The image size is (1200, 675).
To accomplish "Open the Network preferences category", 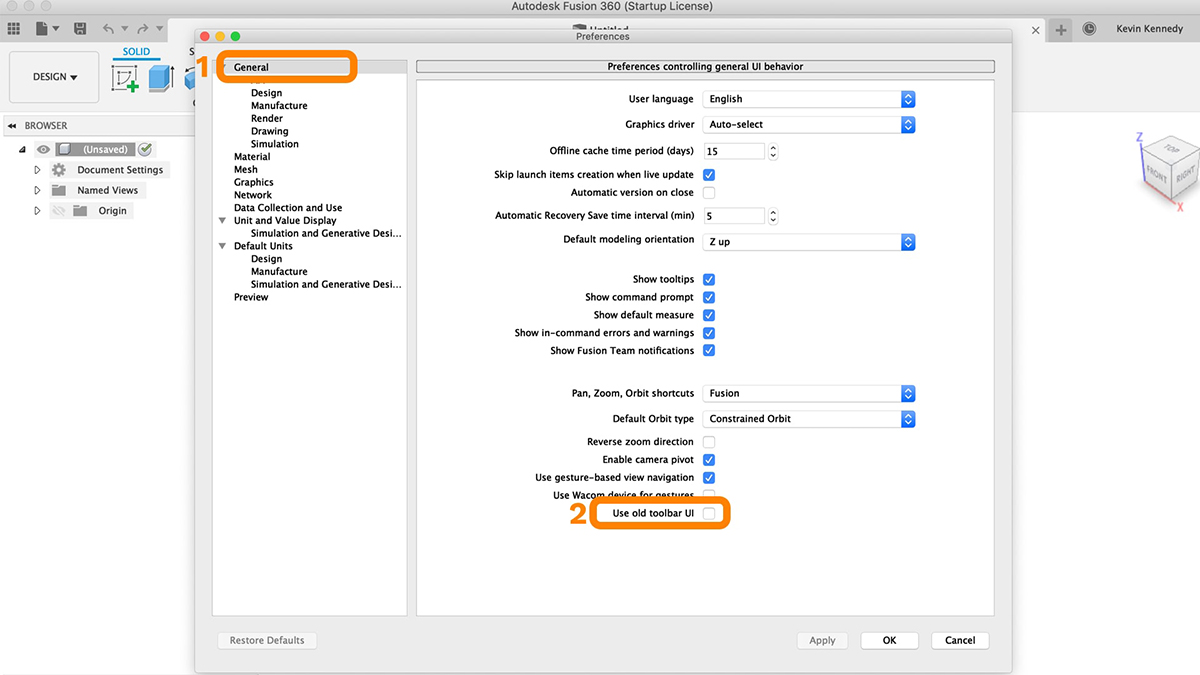I will click(253, 195).
